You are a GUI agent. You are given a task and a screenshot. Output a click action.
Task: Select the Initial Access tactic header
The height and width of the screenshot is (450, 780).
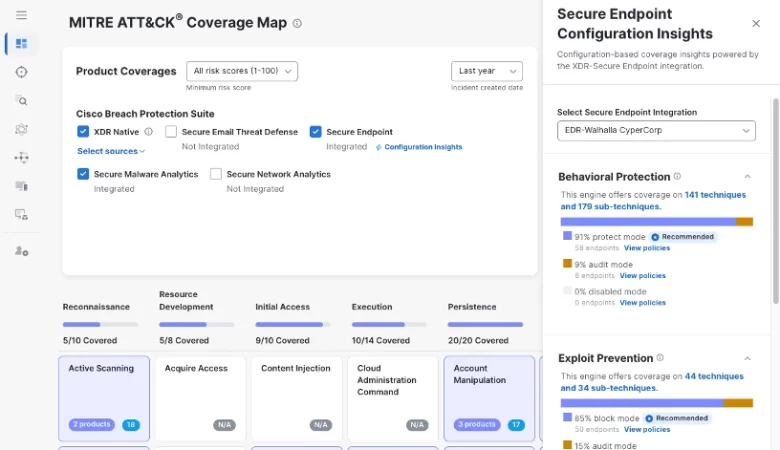[x=283, y=307]
